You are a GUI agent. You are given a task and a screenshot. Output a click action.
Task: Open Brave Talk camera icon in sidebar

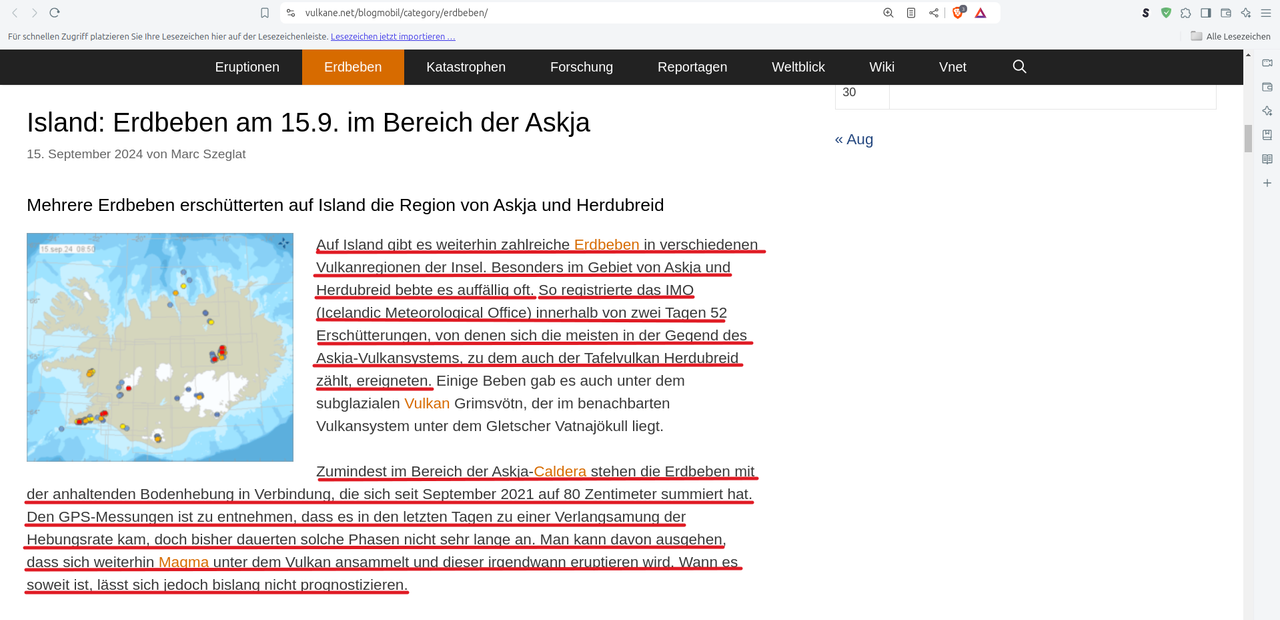pos(1267,63)
